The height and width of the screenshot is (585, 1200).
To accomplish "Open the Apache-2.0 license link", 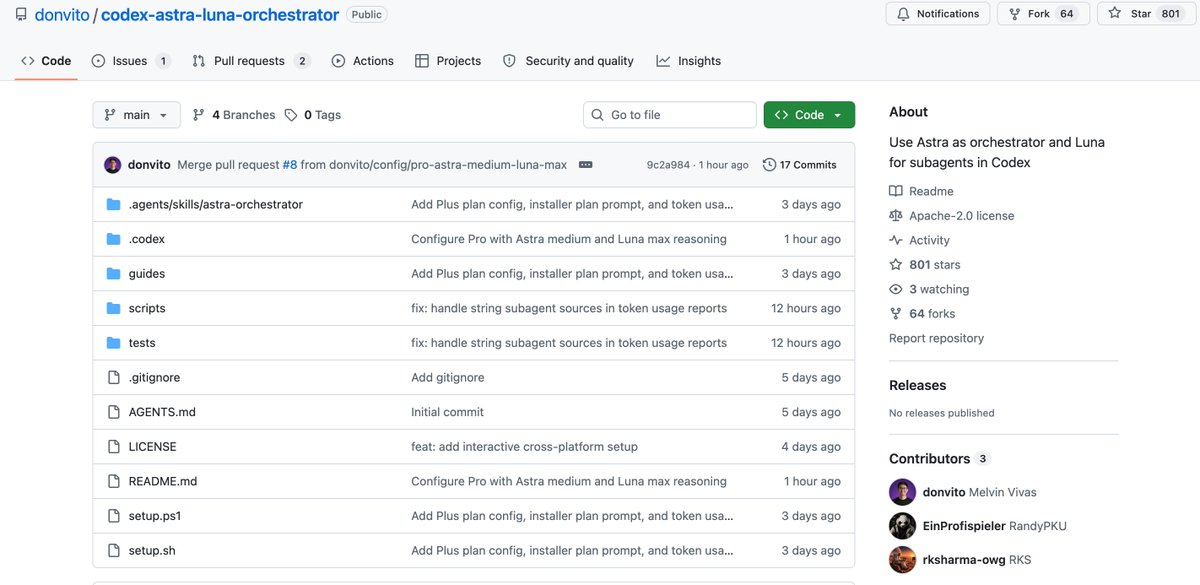I will pos(951,216).
